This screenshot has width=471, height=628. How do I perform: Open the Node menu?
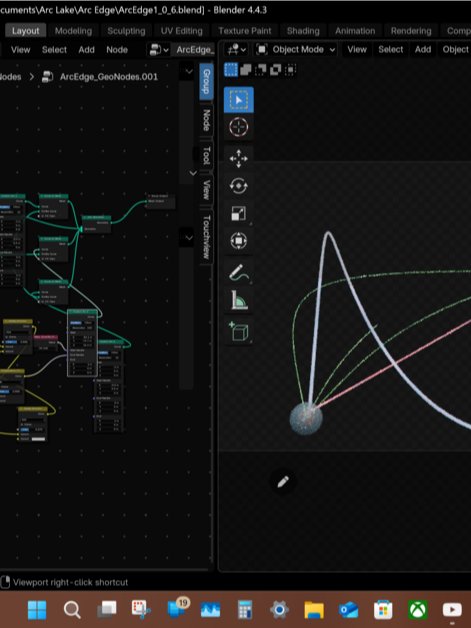[117, 50]
